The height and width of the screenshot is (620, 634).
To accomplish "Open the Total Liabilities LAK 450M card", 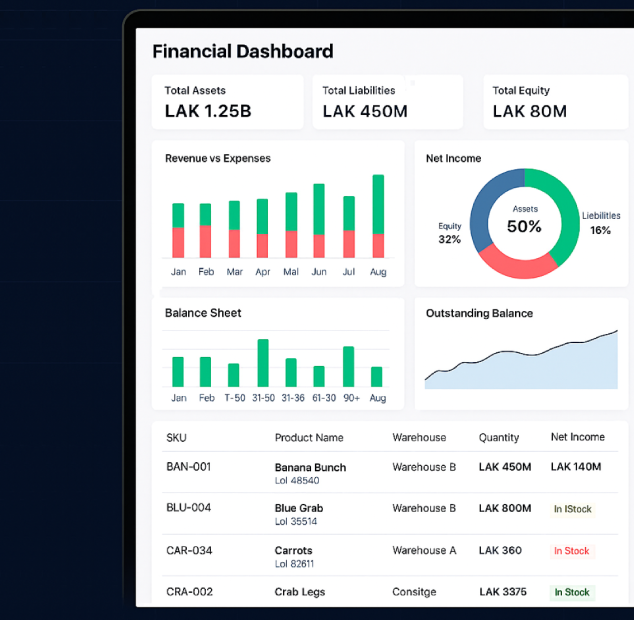I will coord(386,102).
